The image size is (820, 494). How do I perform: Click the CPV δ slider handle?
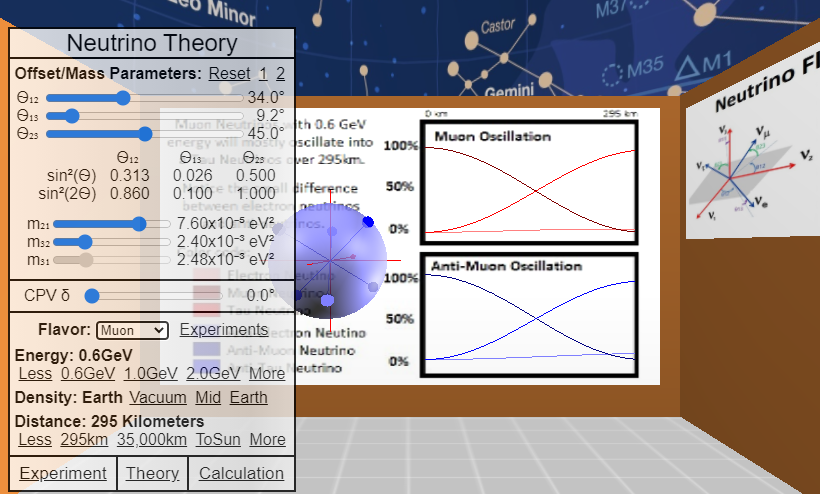tap(92, 296)
